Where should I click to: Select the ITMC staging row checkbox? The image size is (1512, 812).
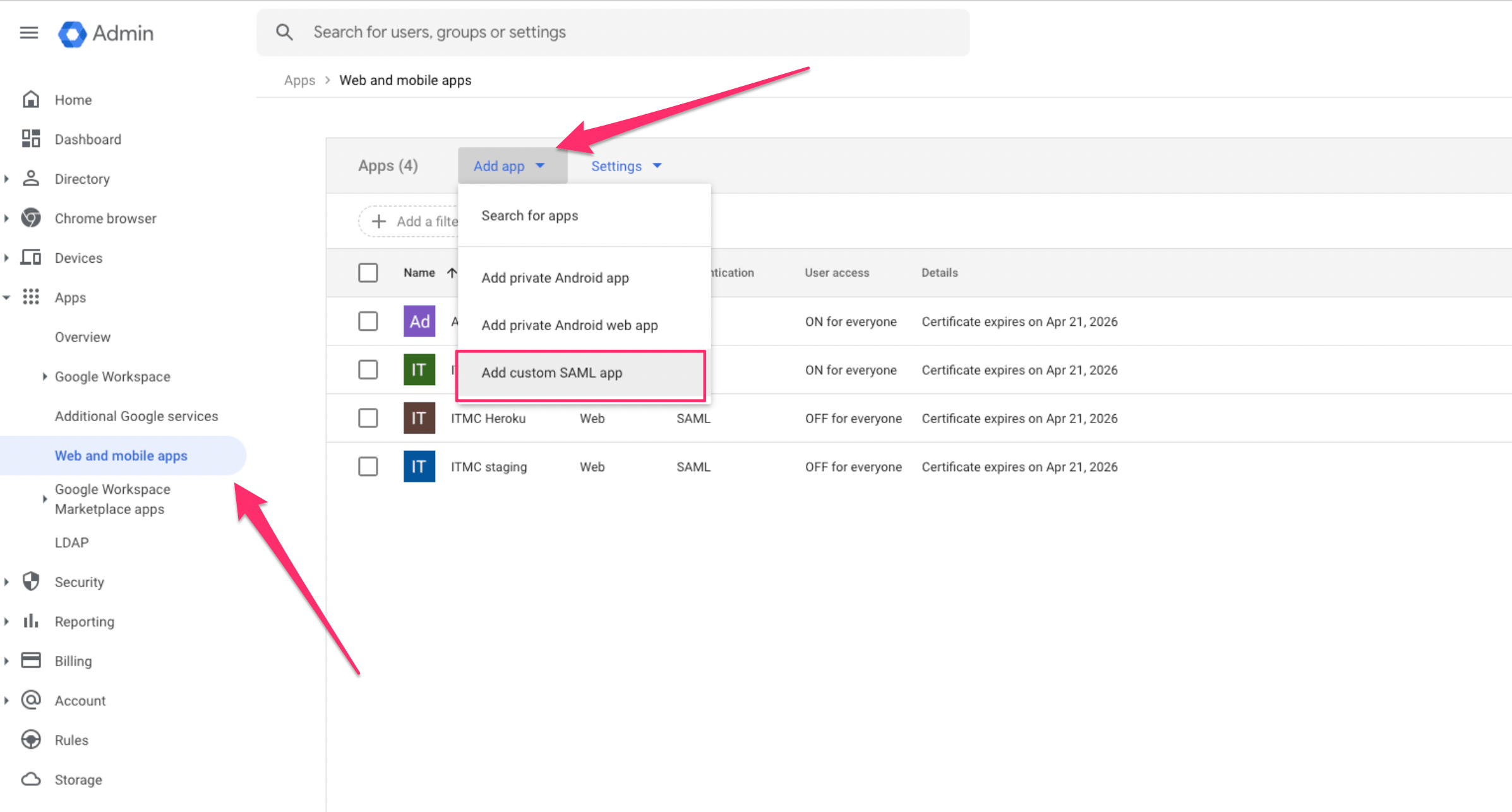368,467
